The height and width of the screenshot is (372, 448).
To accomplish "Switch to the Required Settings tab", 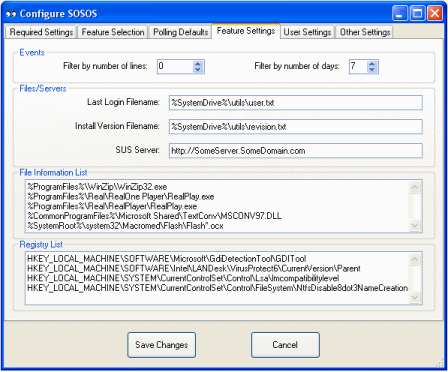I will [41, 32].
